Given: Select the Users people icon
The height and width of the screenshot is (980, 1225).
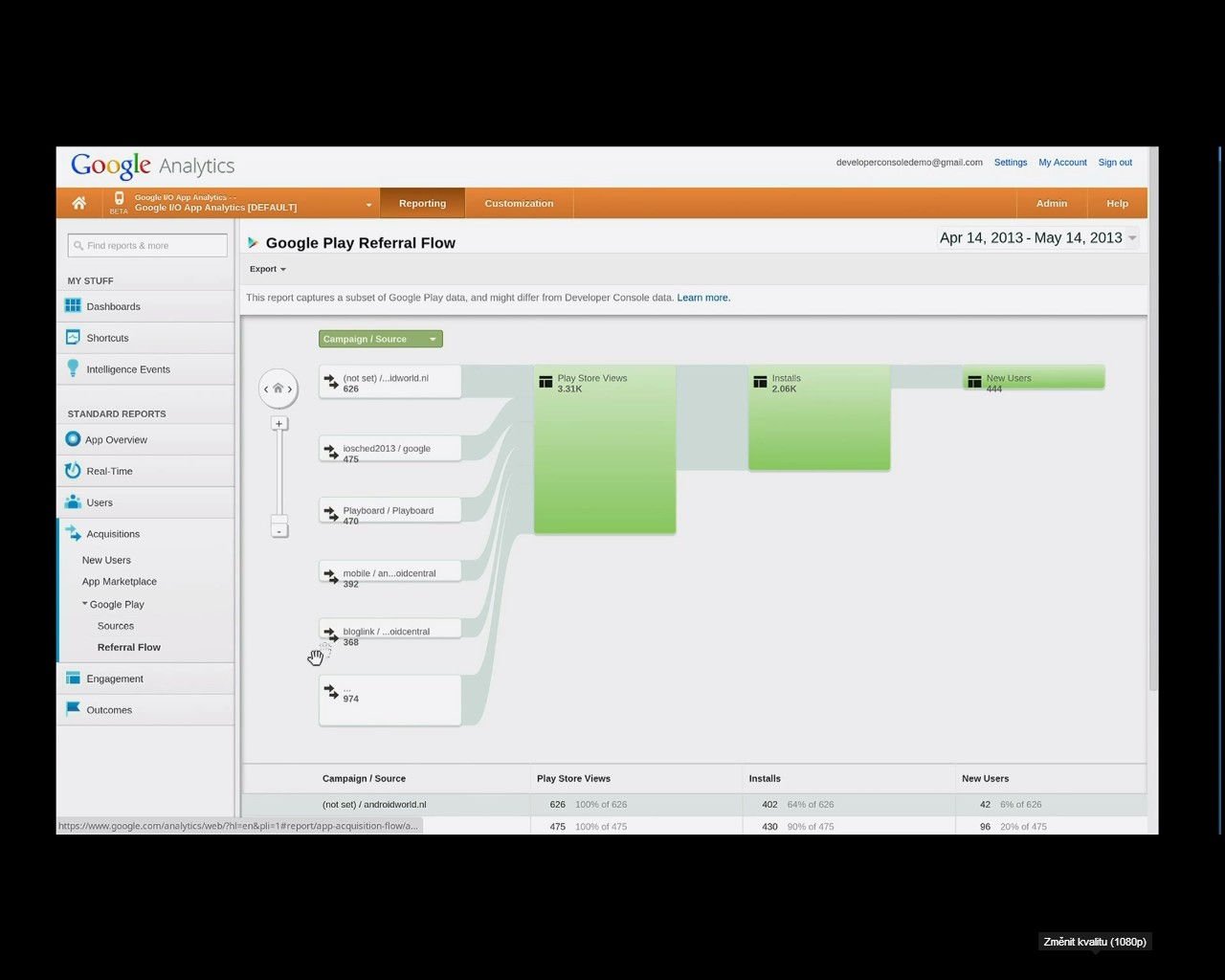Looking at the screenshot, I should pos(73,501).
